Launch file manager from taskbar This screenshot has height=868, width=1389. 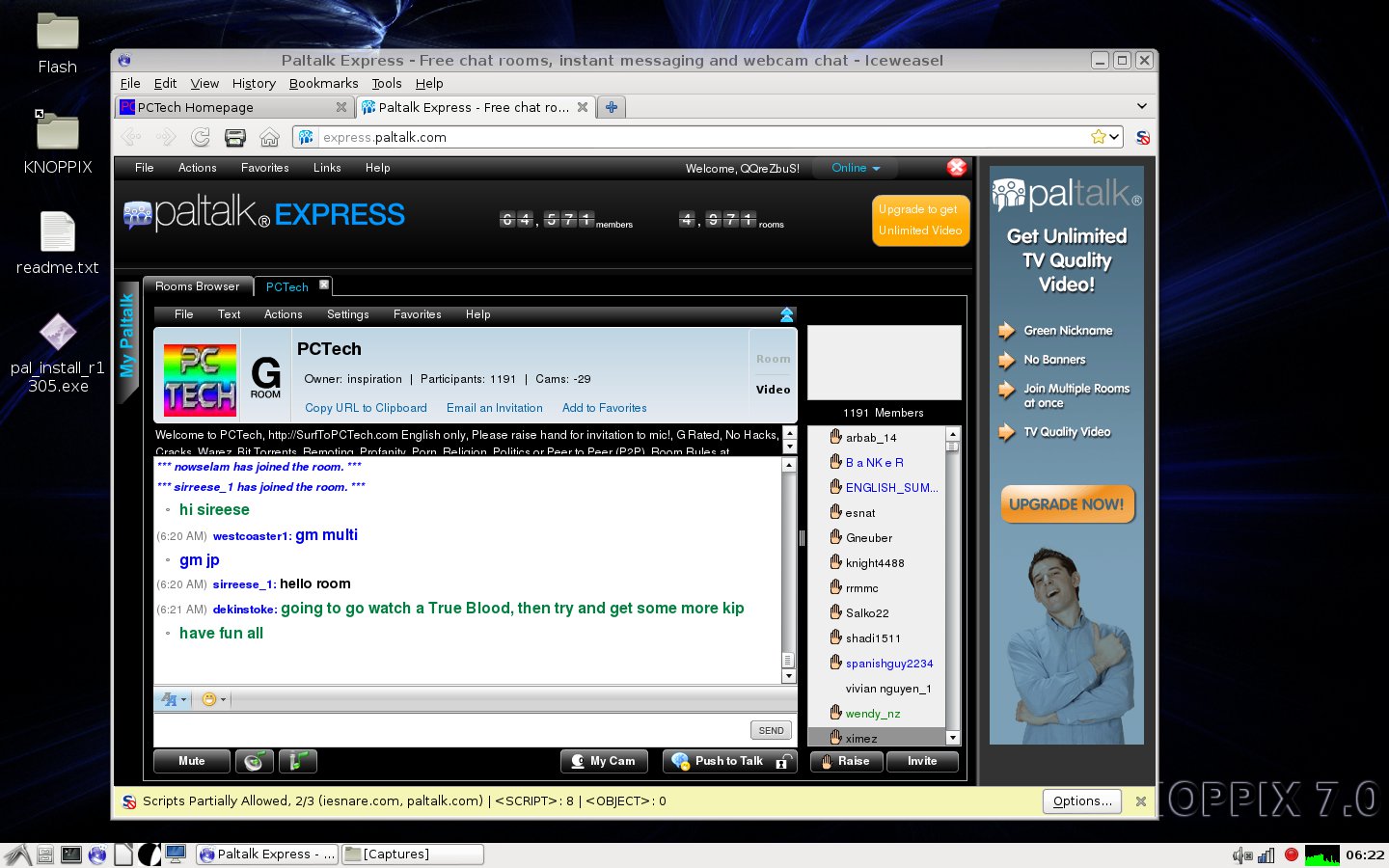(x=45, y=854)
